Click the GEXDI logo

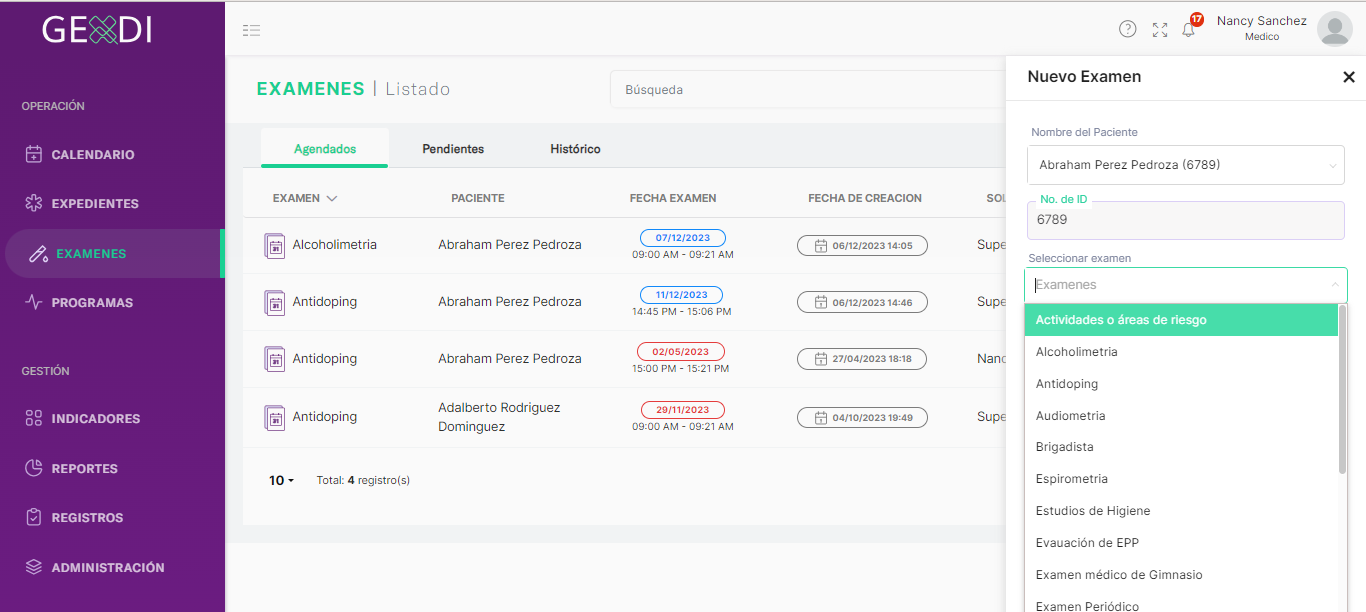click(x=97, y=29)
